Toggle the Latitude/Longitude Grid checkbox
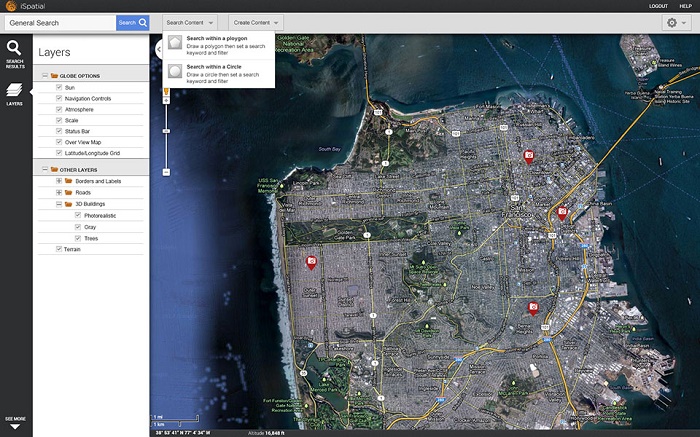 (x=59, y=153)
